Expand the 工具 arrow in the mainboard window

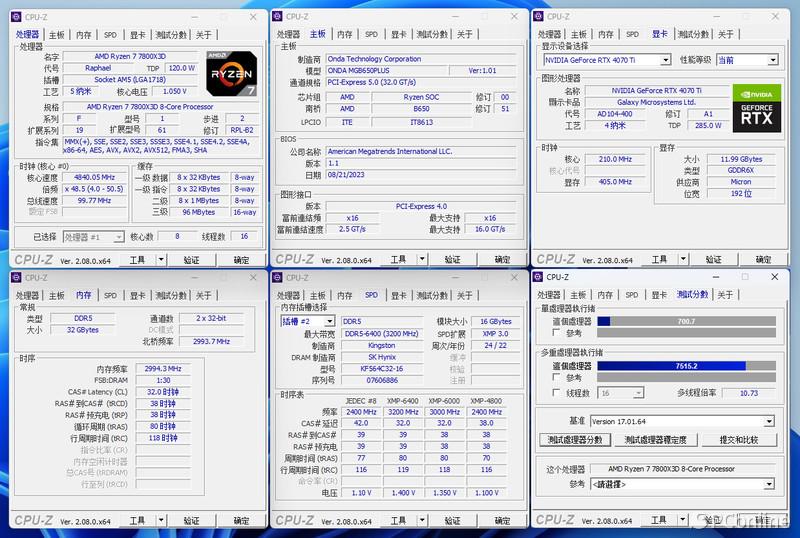(422, 259)
